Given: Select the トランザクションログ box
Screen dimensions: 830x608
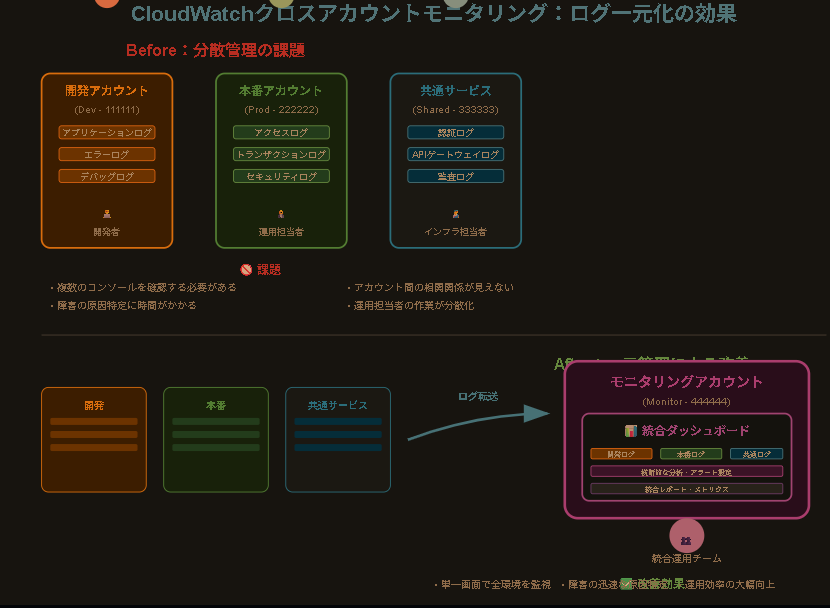Looking at the screenshot, I should pos(281,154).
